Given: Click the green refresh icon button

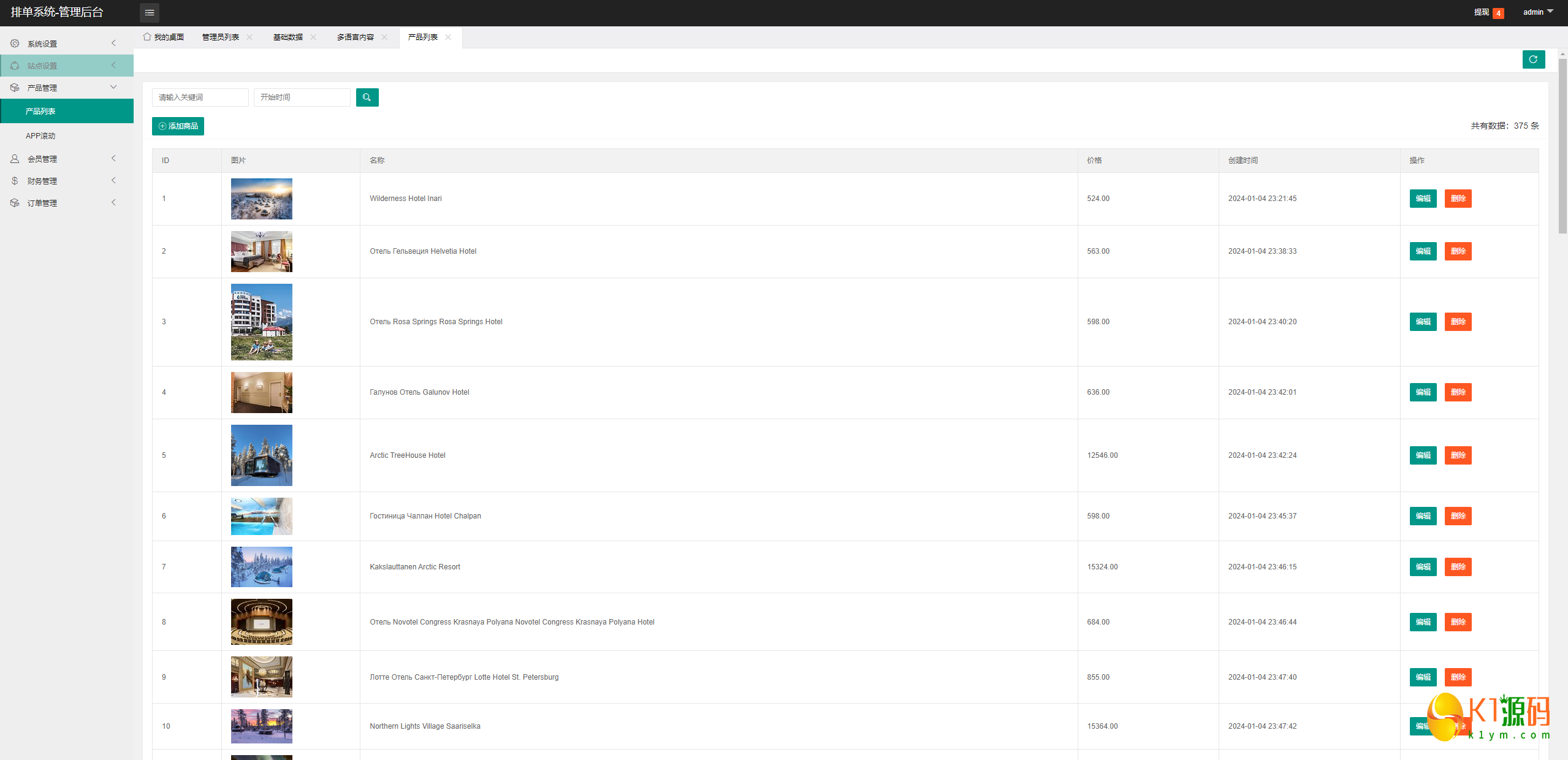Looking at the screenshot, I should tap(1533, 59).
